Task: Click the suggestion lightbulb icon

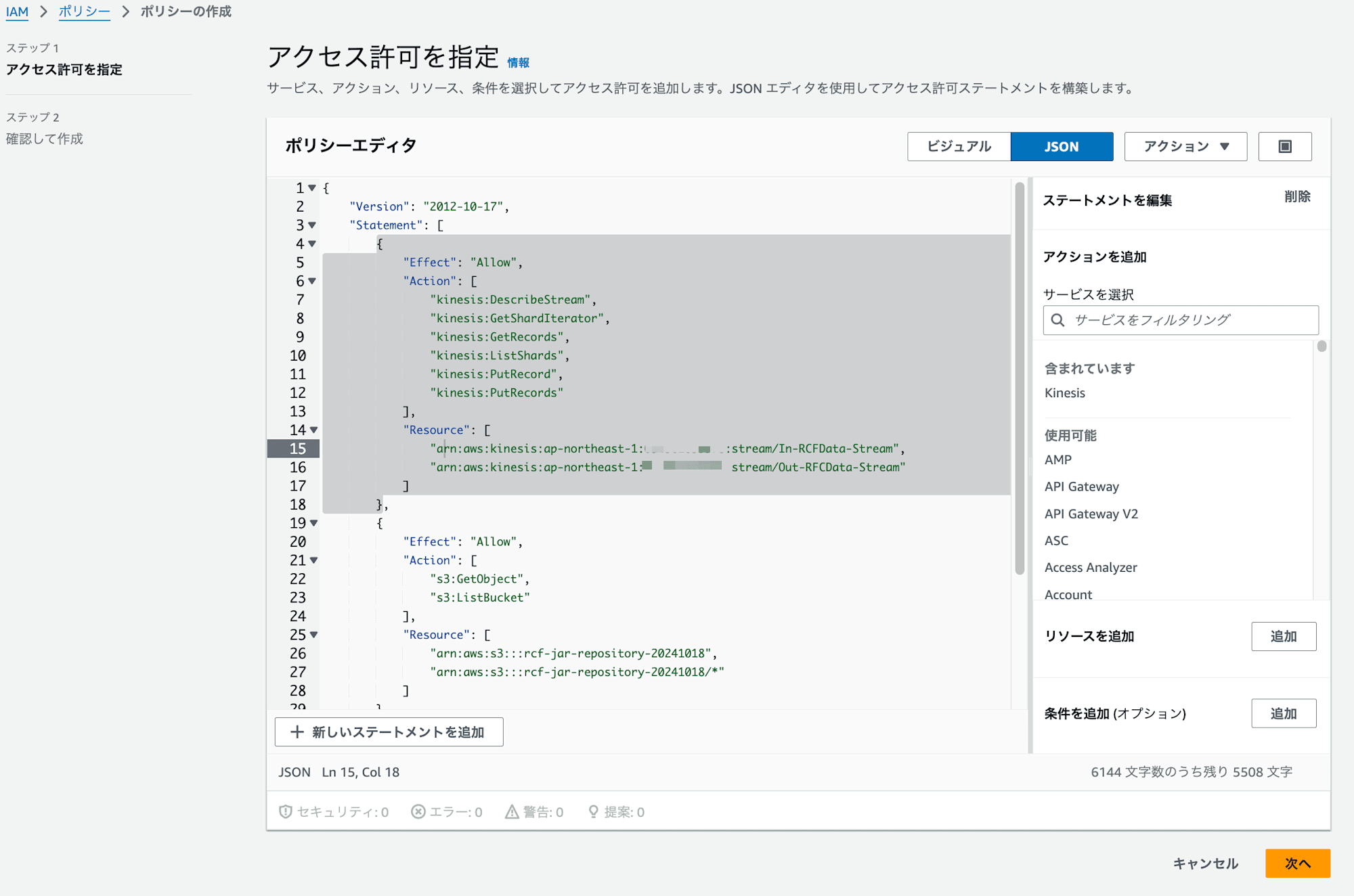Action: coord(593,811)
